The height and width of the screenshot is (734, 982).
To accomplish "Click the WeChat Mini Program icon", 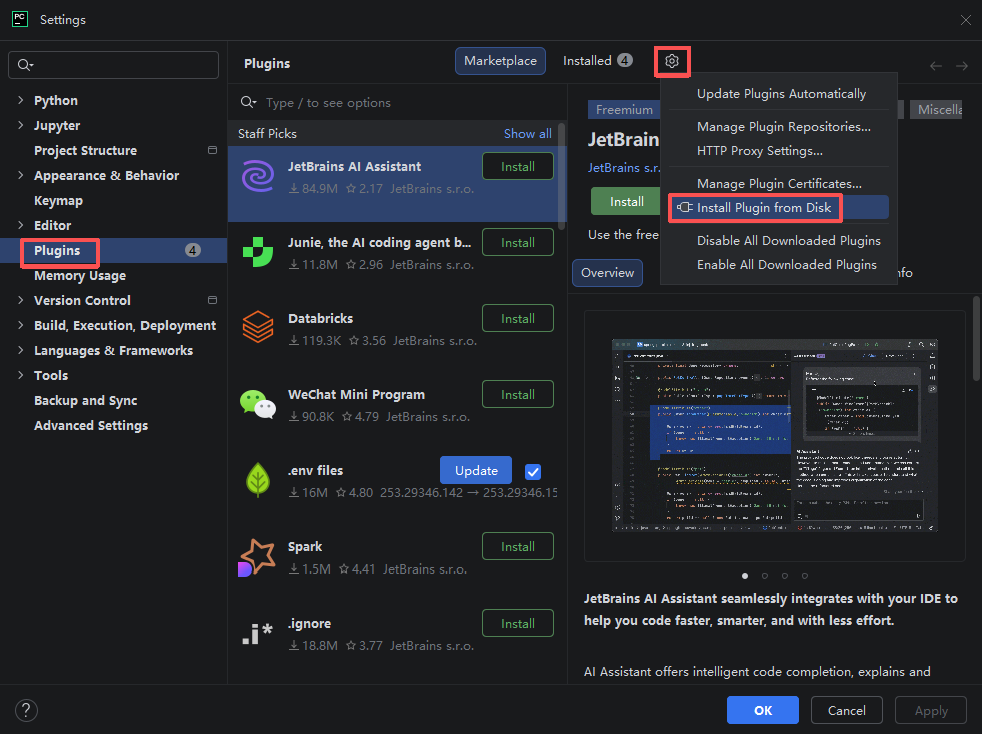I will (257, 404).
